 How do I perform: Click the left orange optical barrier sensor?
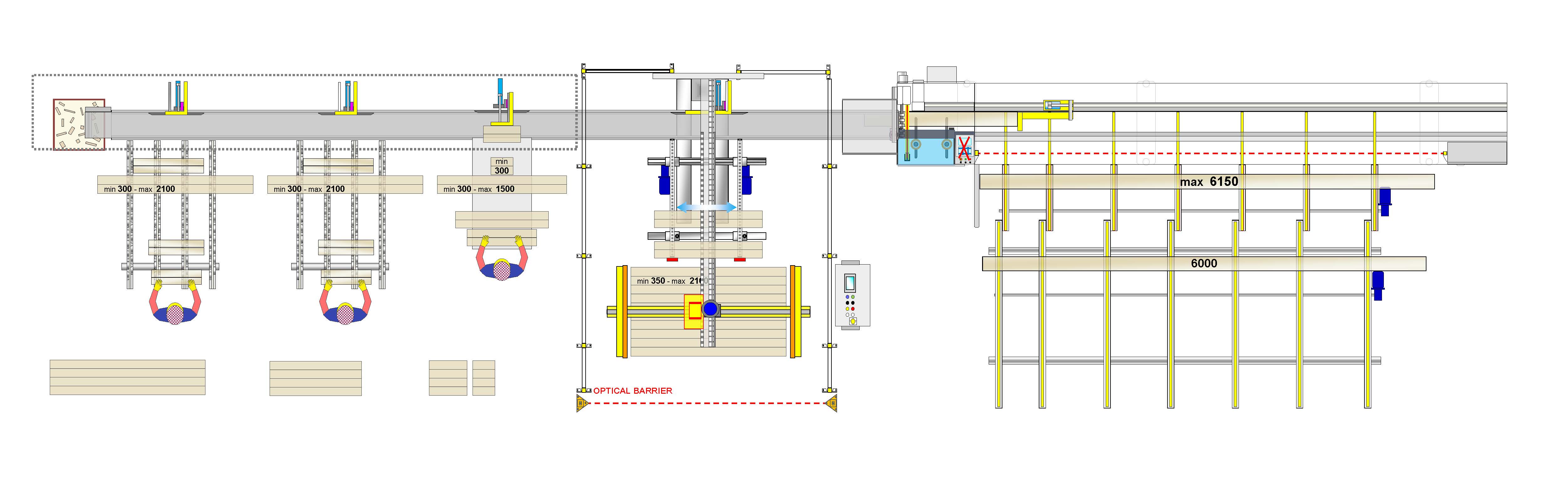581,403
